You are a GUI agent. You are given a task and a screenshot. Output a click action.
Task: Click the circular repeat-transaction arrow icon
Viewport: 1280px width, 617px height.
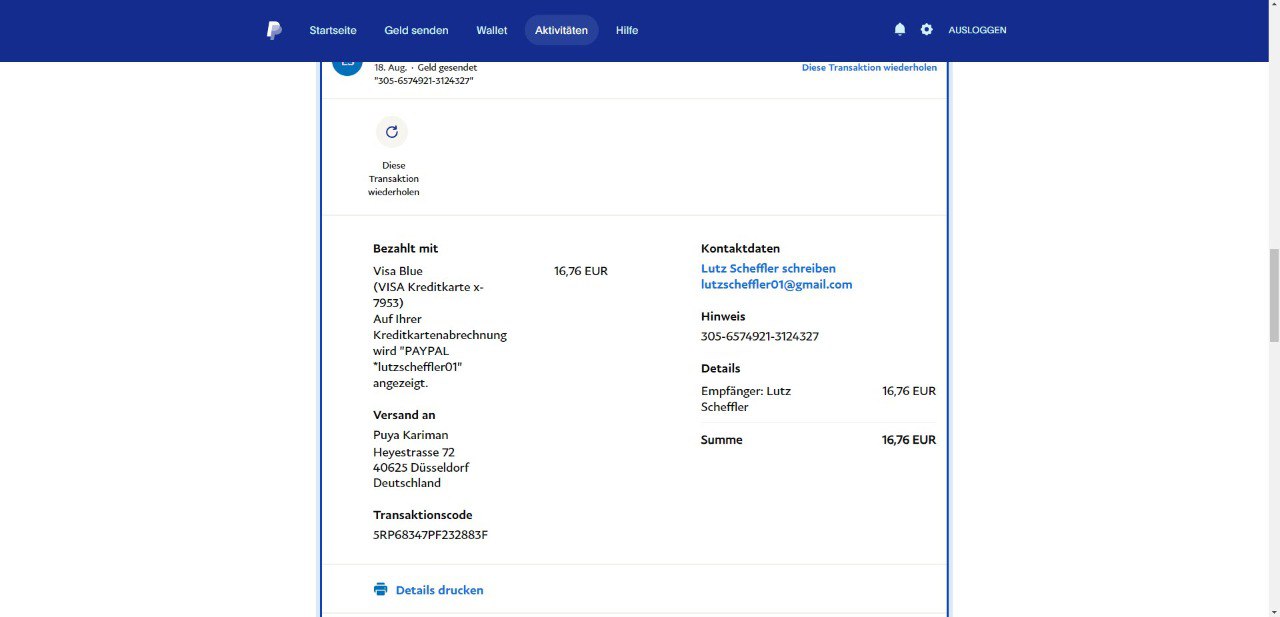click(x=392, y=132)
